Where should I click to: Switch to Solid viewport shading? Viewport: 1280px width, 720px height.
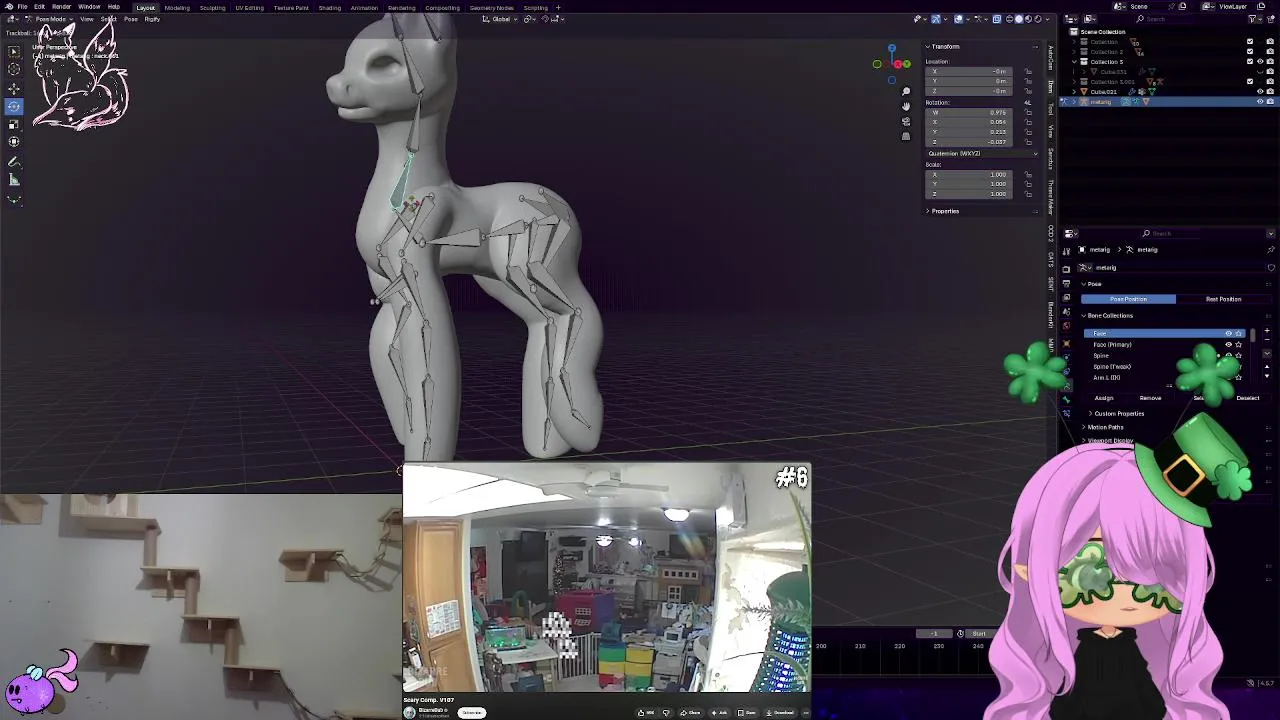click(x=1020, y=19)
